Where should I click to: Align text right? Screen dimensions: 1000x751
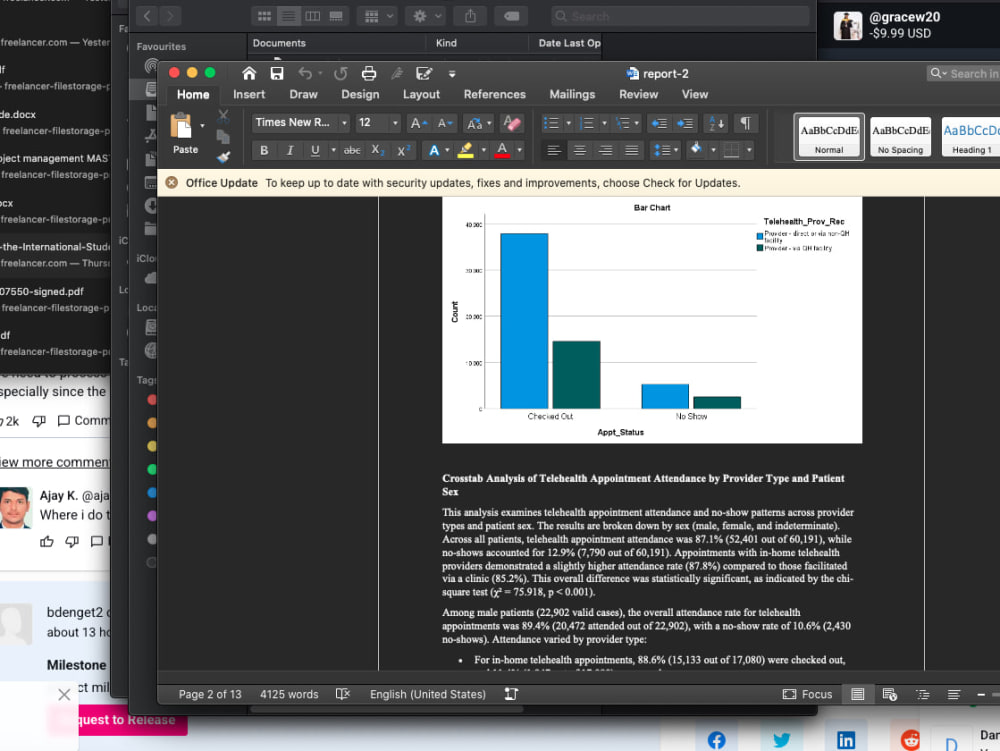(x=605, y=150)
